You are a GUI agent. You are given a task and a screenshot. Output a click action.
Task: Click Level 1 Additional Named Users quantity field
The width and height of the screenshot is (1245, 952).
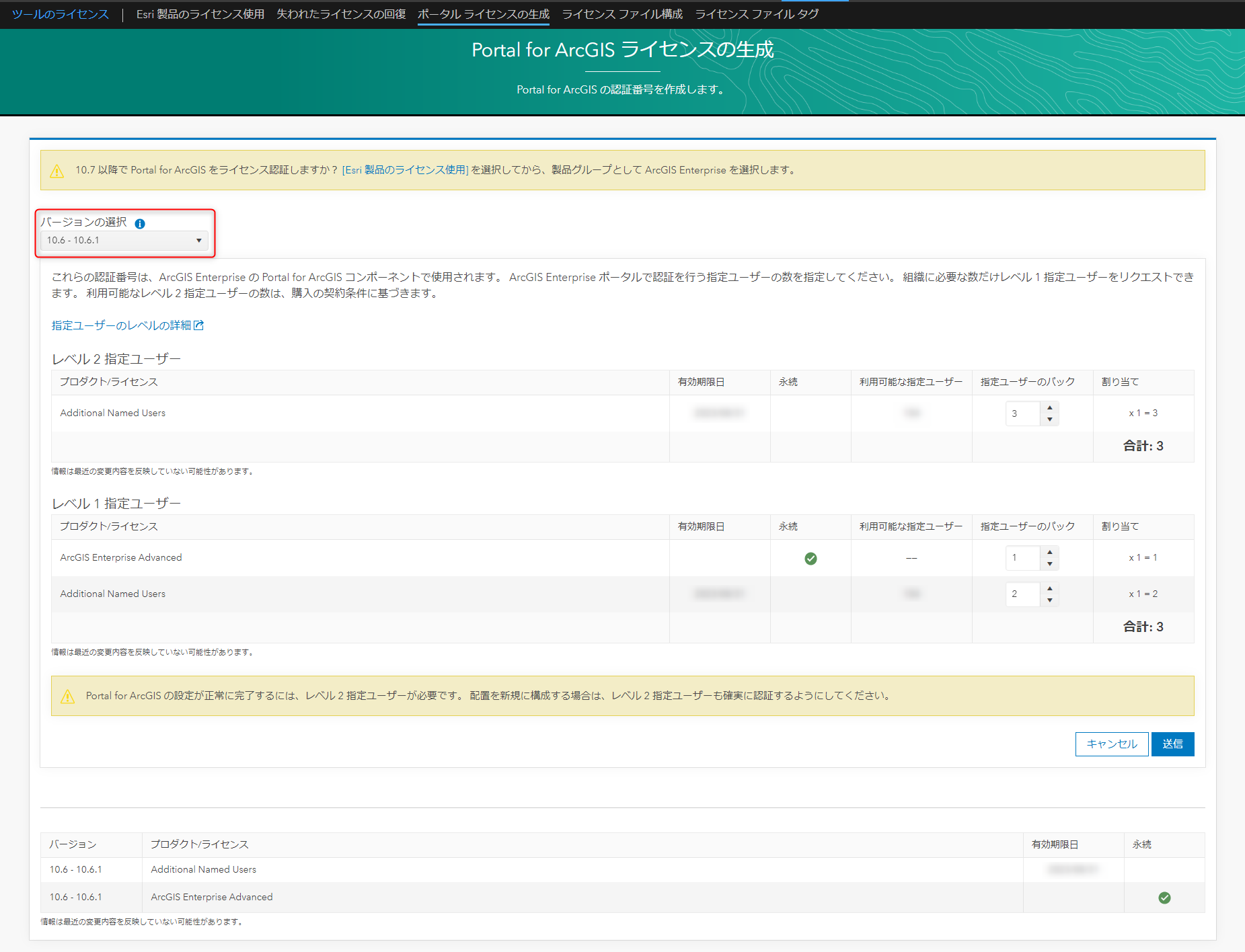(x=1022, y=594)
